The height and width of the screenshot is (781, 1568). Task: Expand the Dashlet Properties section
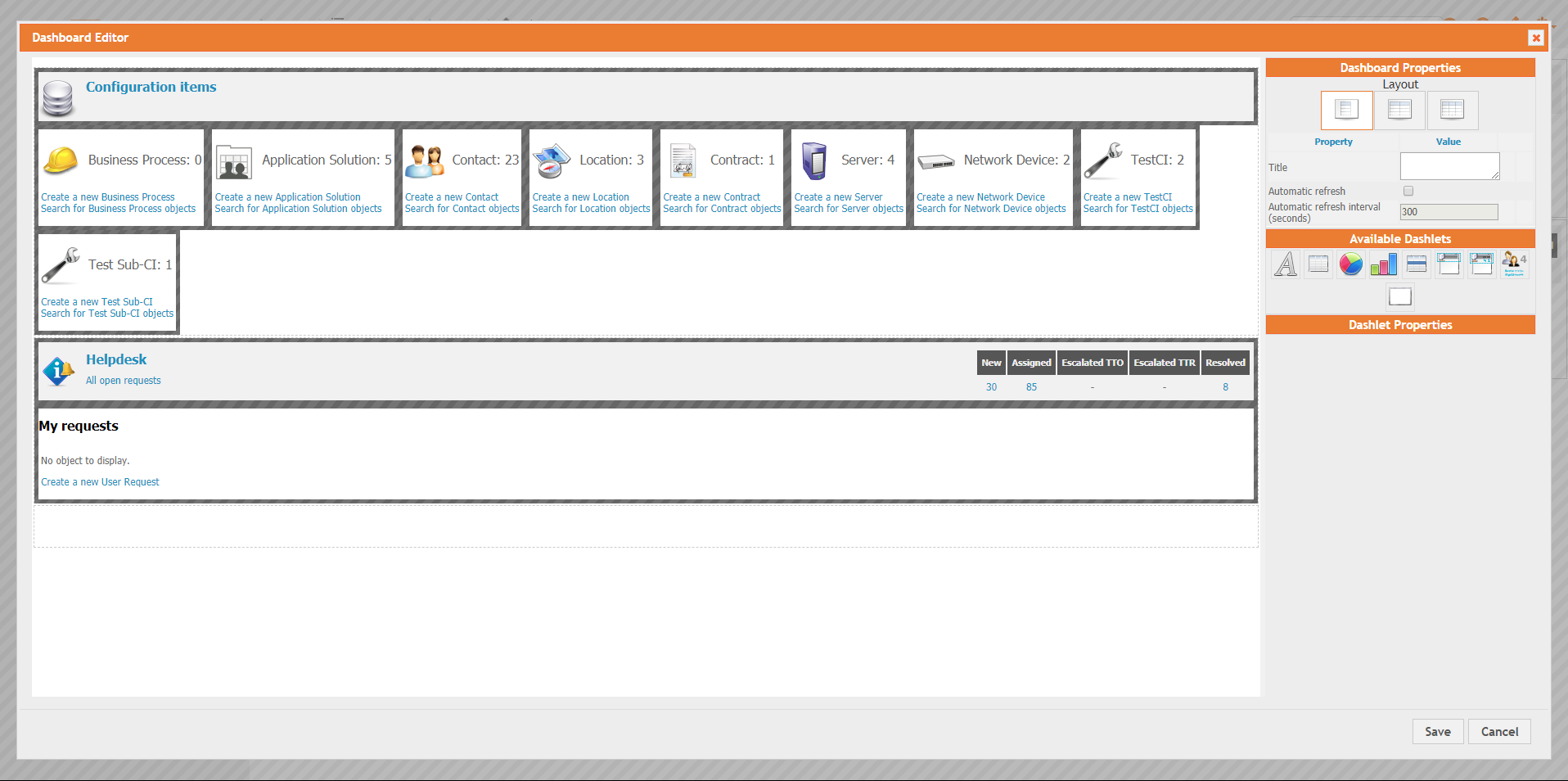click(1399, 325)
